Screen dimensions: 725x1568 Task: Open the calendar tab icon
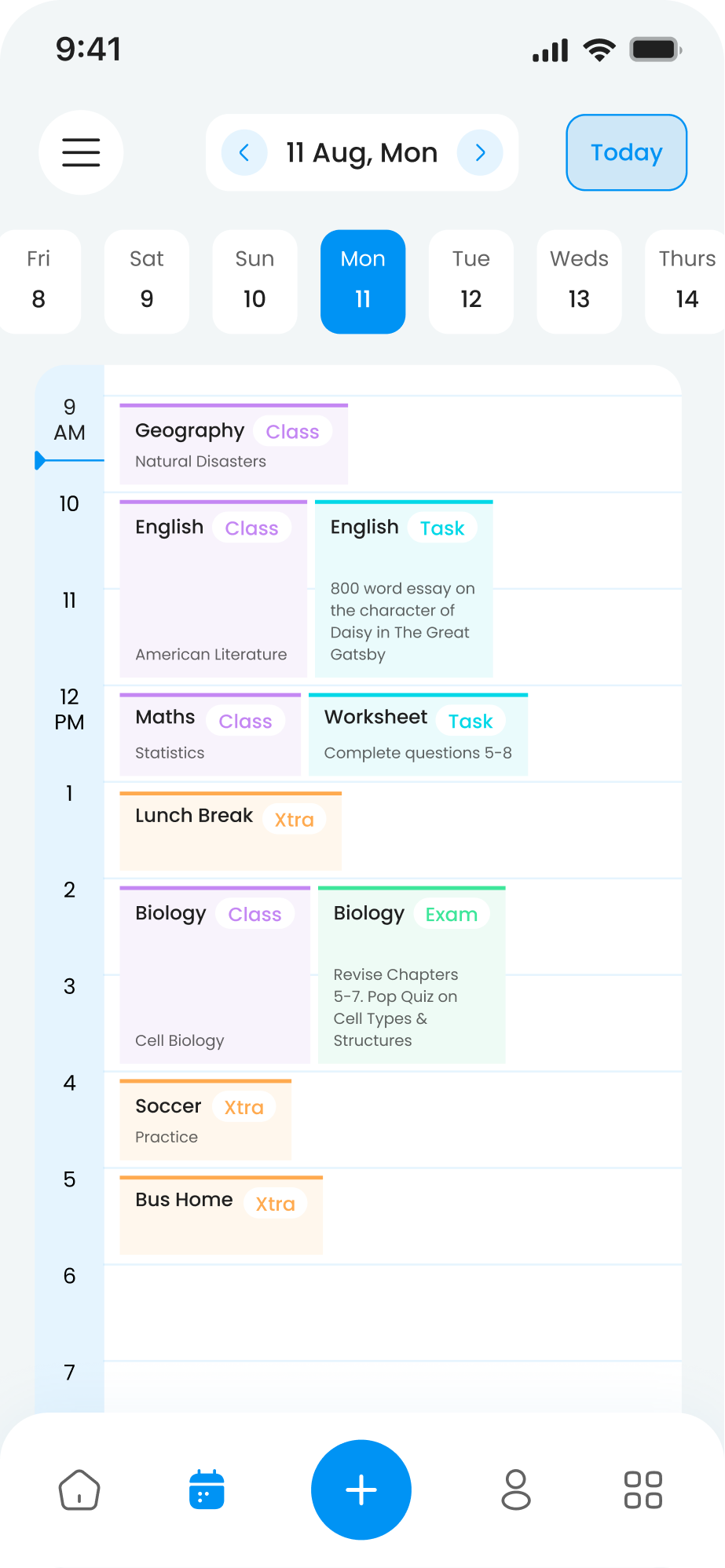(207, 1489)
